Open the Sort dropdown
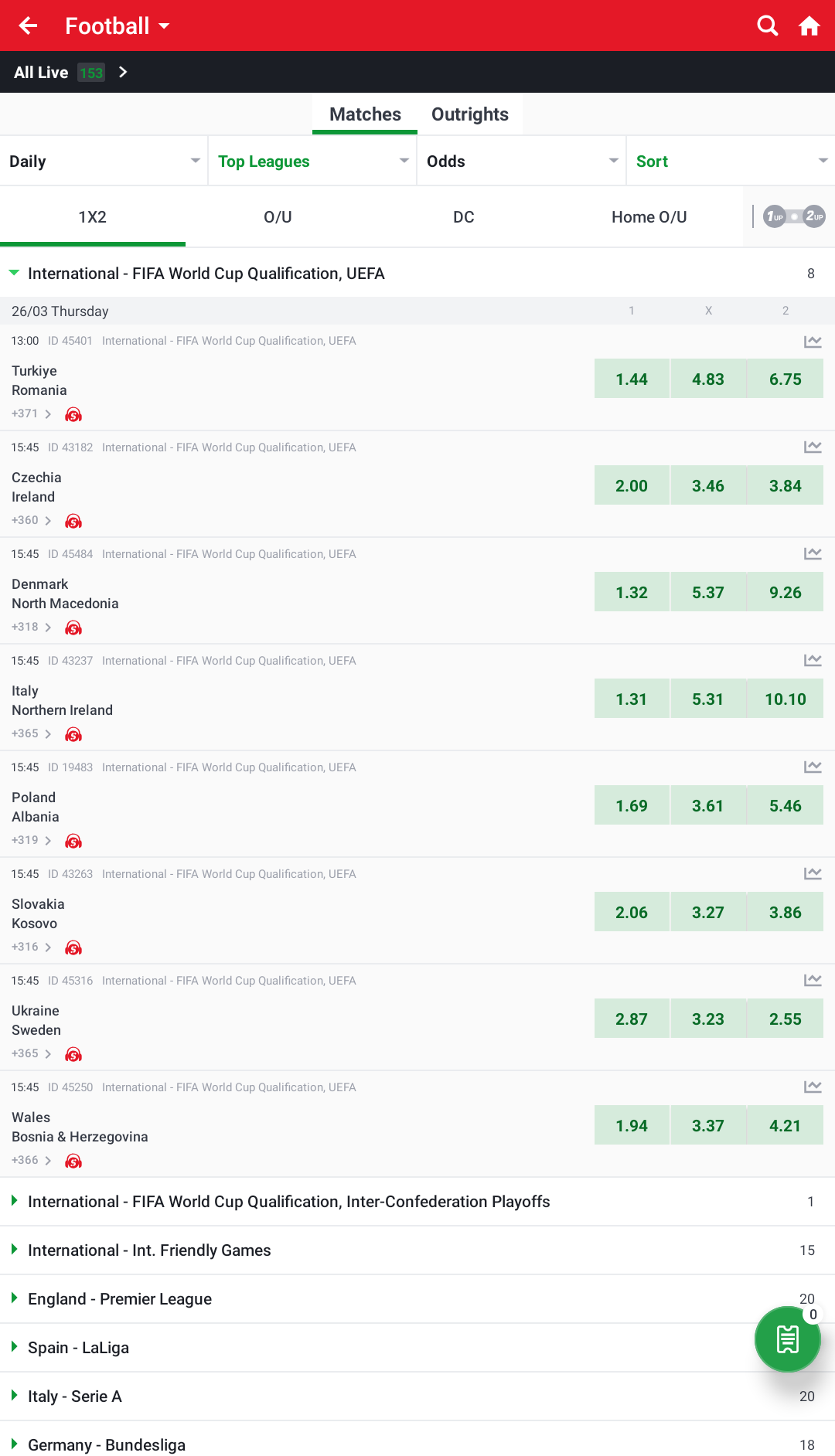835x1456 pixels. point(730,161)
